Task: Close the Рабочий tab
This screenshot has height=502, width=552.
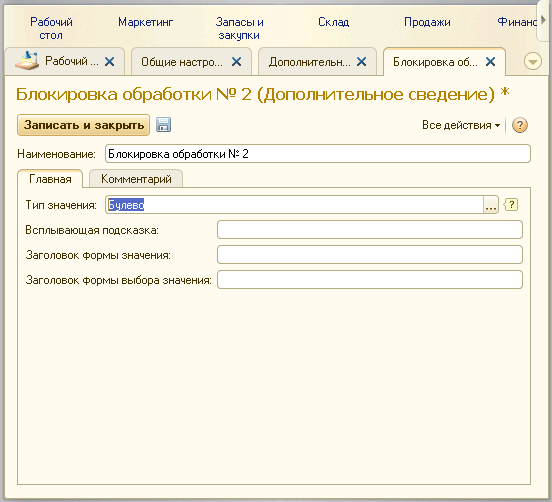Action: [110, 62]
